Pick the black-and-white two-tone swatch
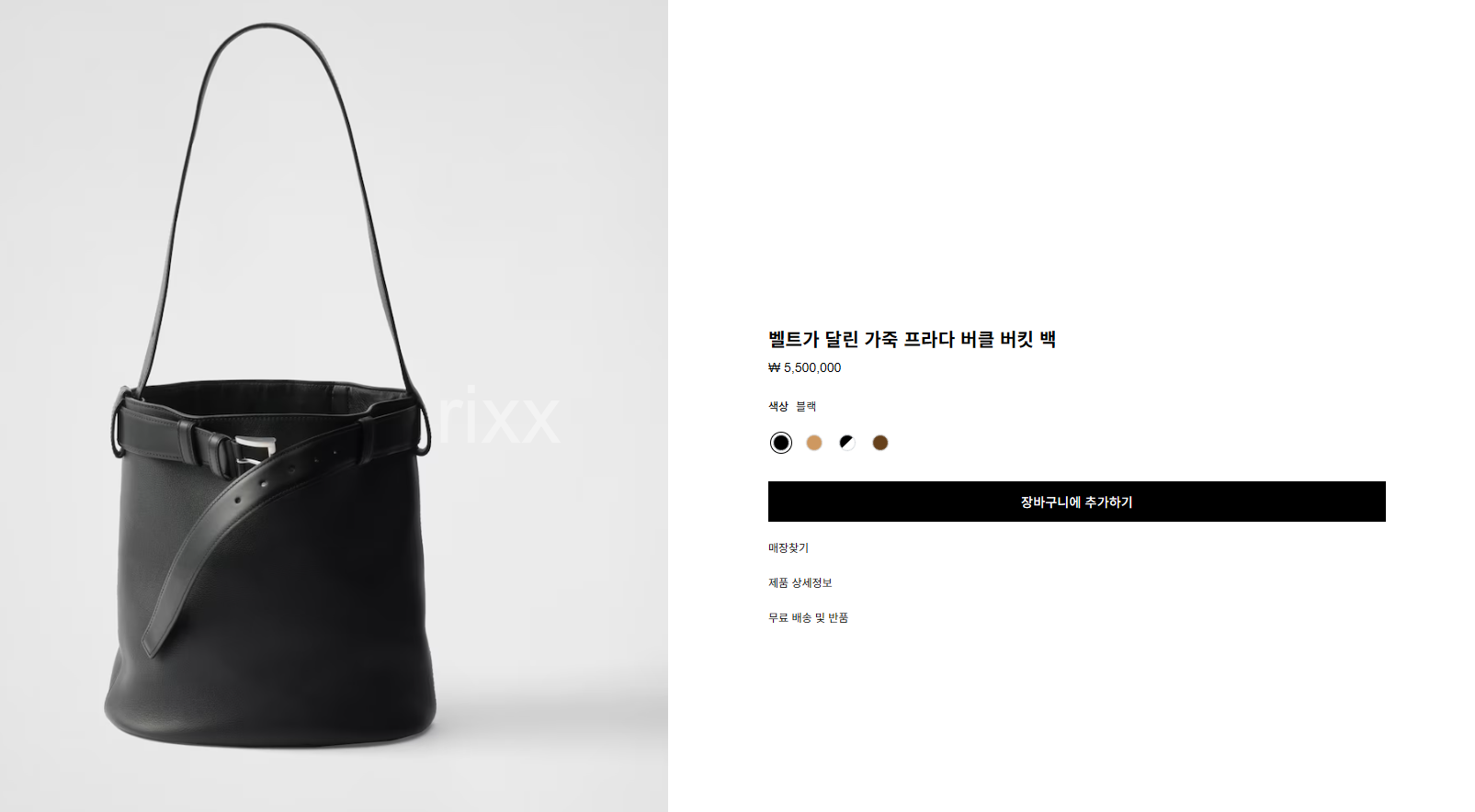Image resolution: width=1475 pixels, height=812 pixels. click(x=847, y=443)
